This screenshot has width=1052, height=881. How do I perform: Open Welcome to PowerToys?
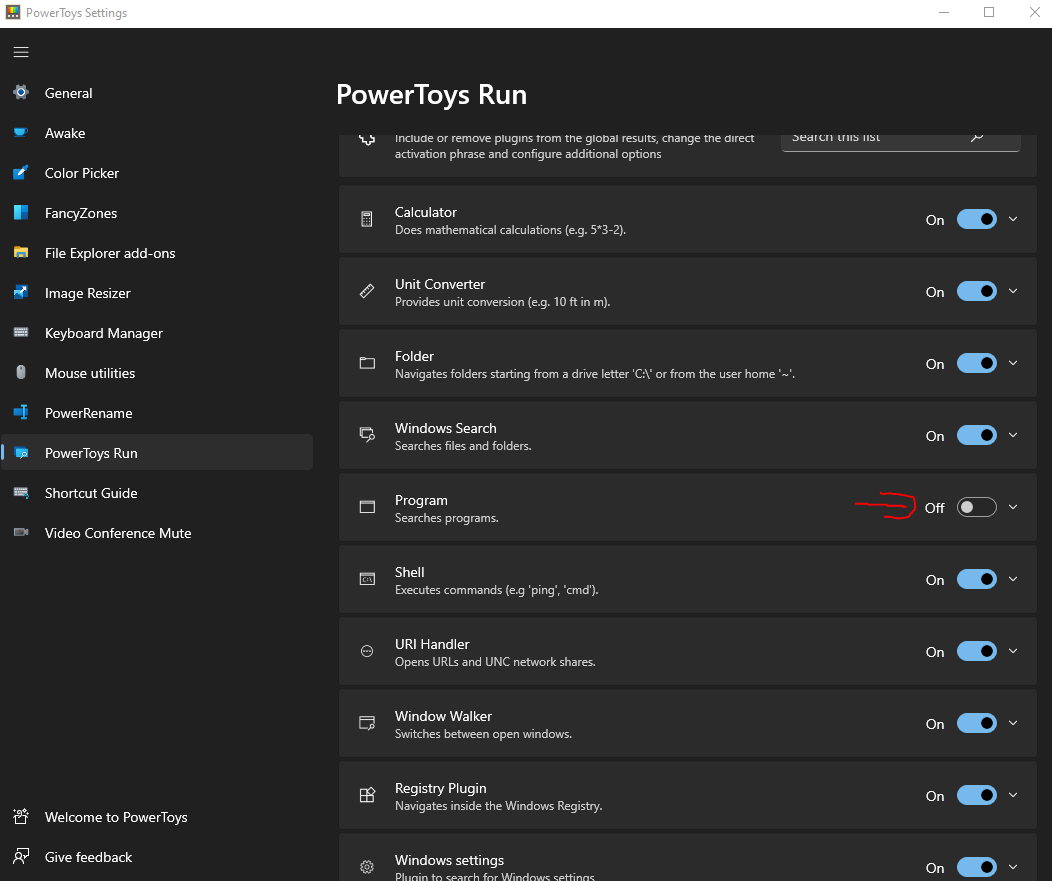point(117,817)
